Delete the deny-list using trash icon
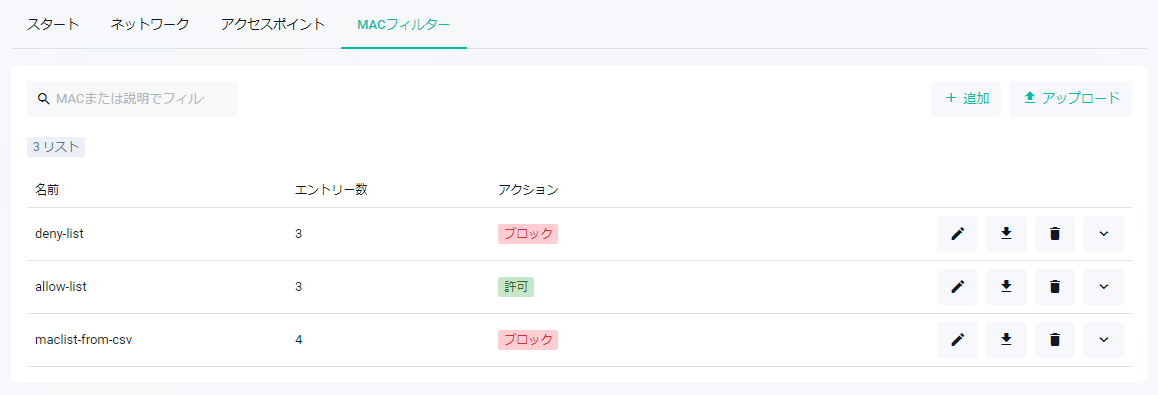This screenshot has height=395, width=1158. 1055,234
